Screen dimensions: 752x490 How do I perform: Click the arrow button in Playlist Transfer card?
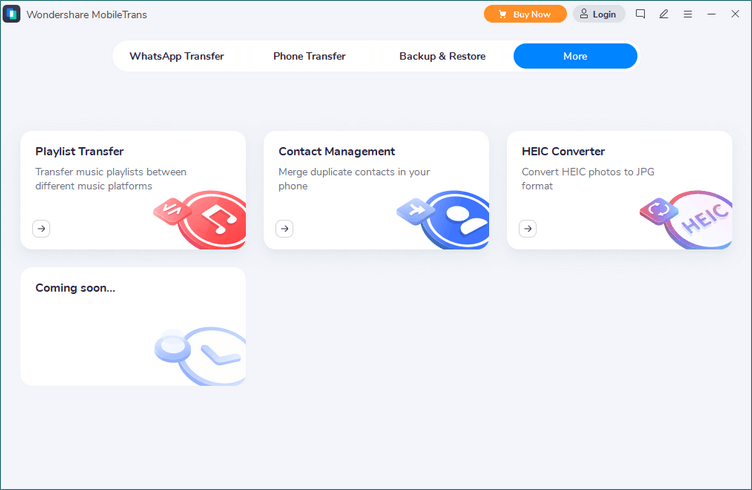41,229
